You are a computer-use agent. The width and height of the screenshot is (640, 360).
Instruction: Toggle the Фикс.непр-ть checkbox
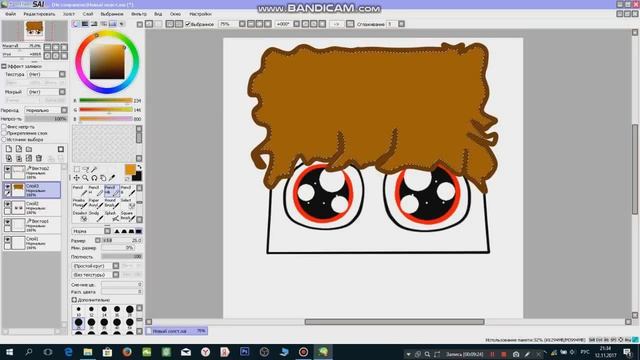pyautogui.click(x=4, y=127)
